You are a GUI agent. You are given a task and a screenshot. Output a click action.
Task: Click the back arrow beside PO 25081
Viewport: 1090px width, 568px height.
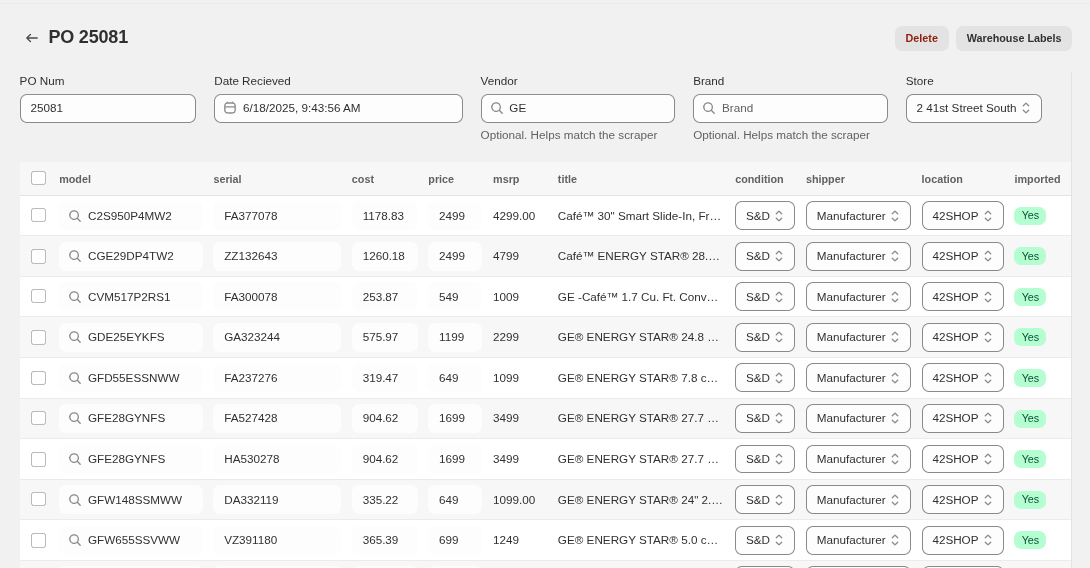pos(32,38)
